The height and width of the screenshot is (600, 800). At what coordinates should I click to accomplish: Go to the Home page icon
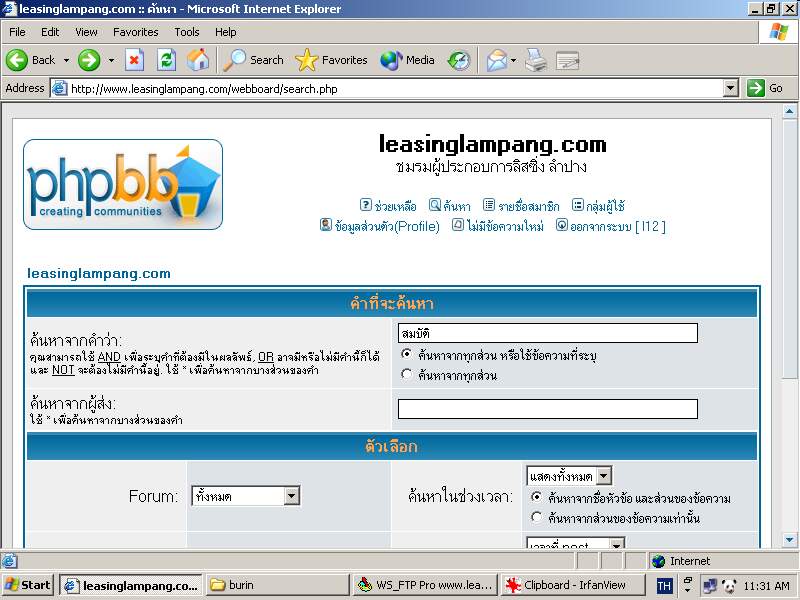point(198,60)
